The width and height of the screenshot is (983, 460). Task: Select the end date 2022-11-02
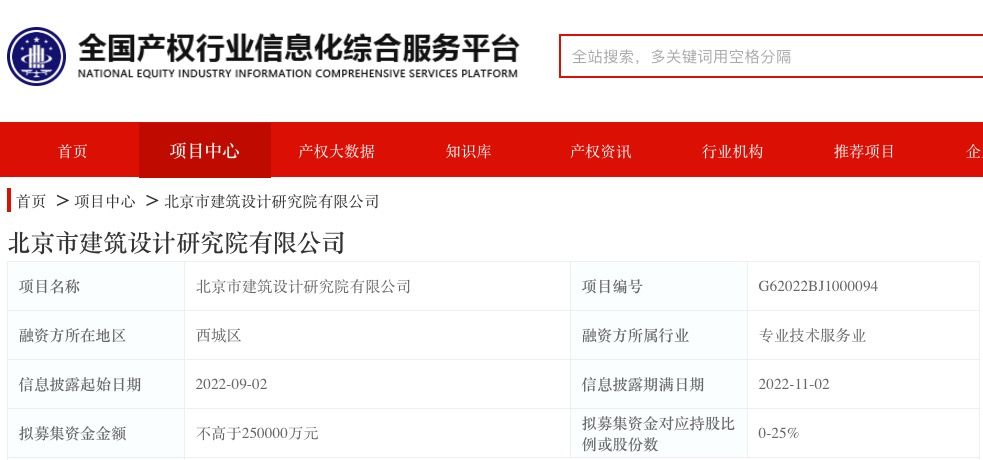(x=794, y=384)
